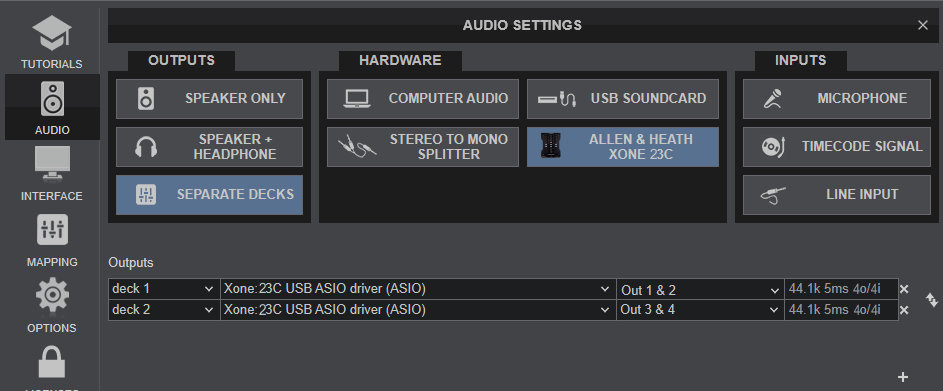Viewport: 943px width, 391px height.
Task: Toggle Separate Decks output mode
Action: click(209, 195)
